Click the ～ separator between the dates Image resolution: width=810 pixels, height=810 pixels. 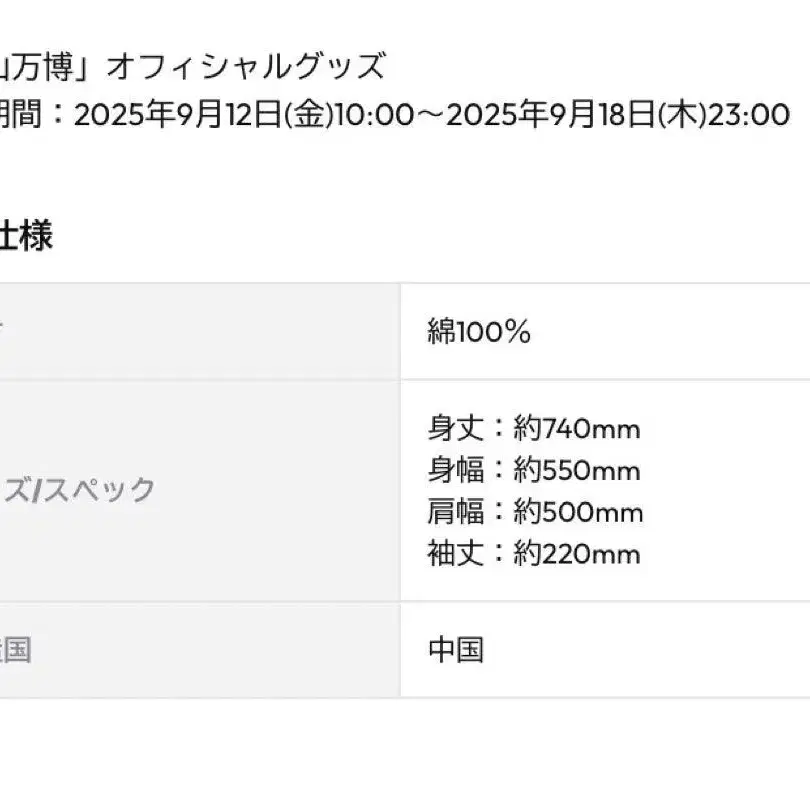point(430,115)
